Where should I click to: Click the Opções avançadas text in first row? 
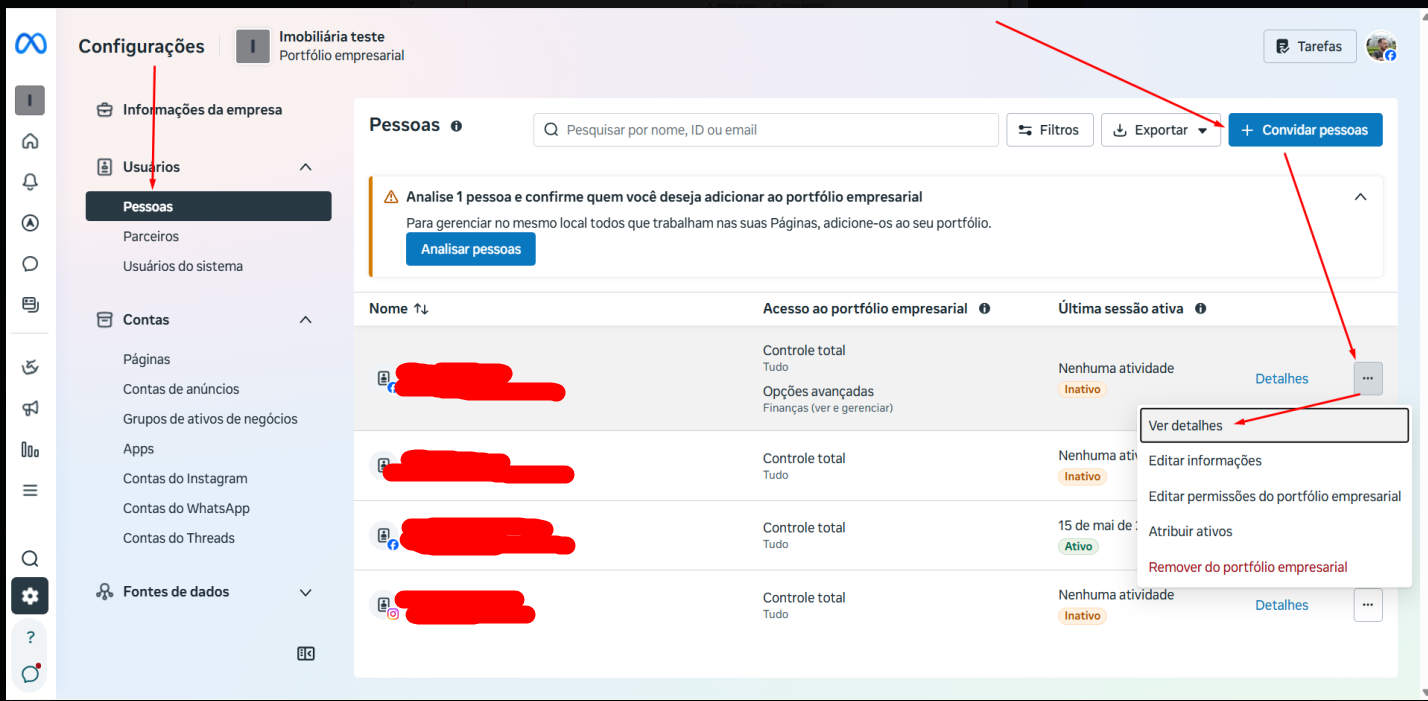pyautogui.click(x=818, y=391)
